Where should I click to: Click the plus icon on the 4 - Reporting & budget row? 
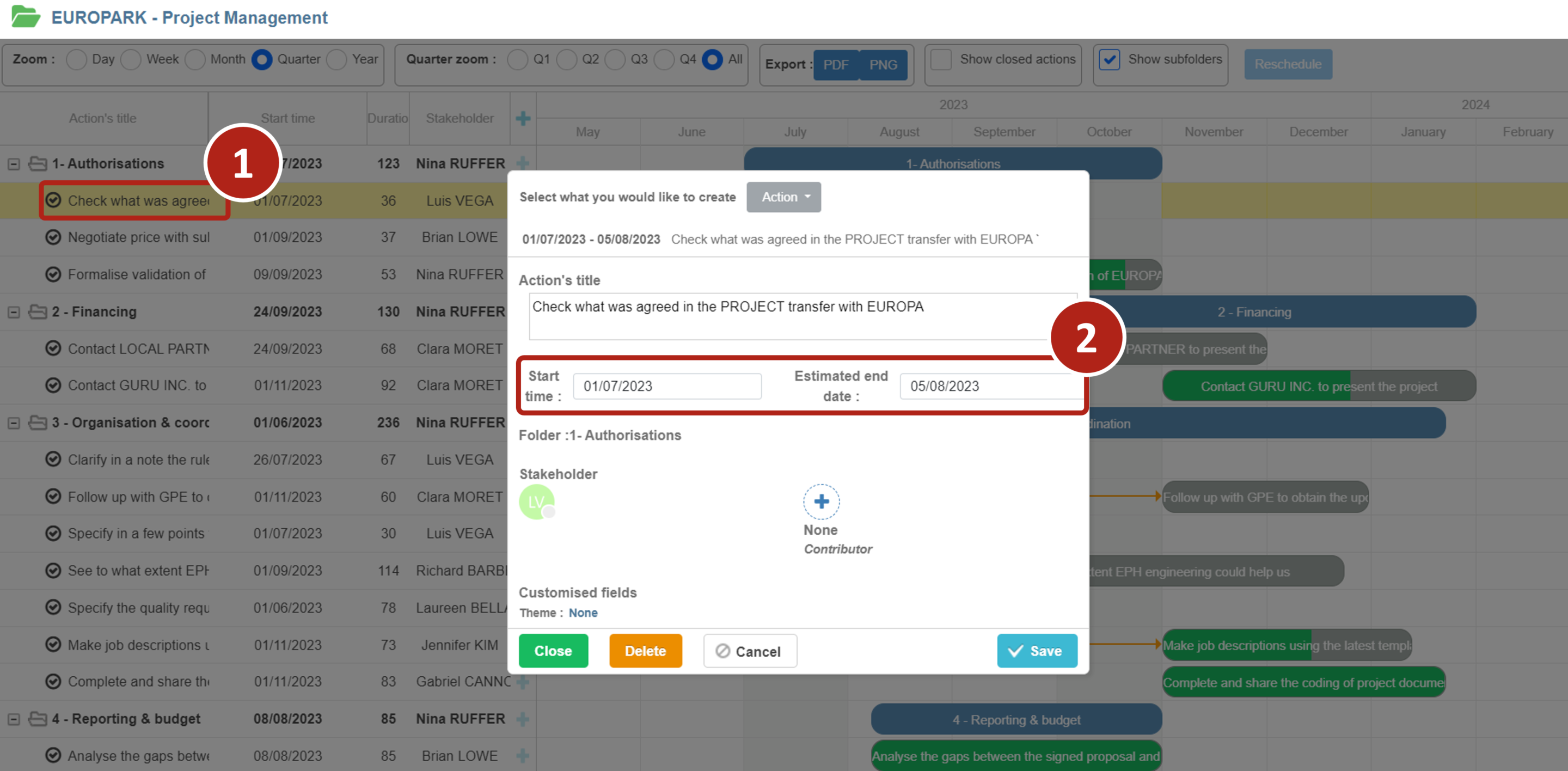522,719
